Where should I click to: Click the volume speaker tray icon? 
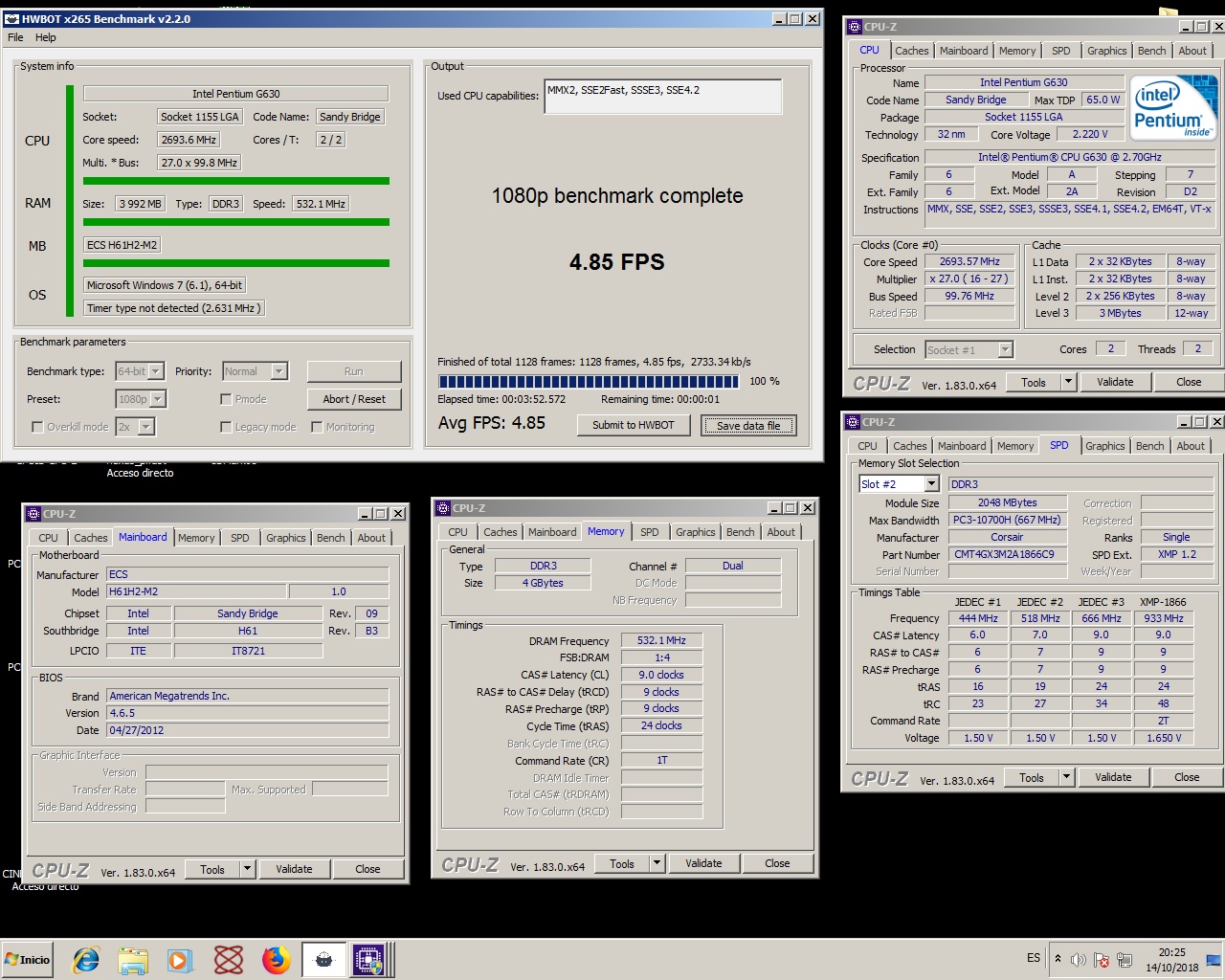(1079, 960)
